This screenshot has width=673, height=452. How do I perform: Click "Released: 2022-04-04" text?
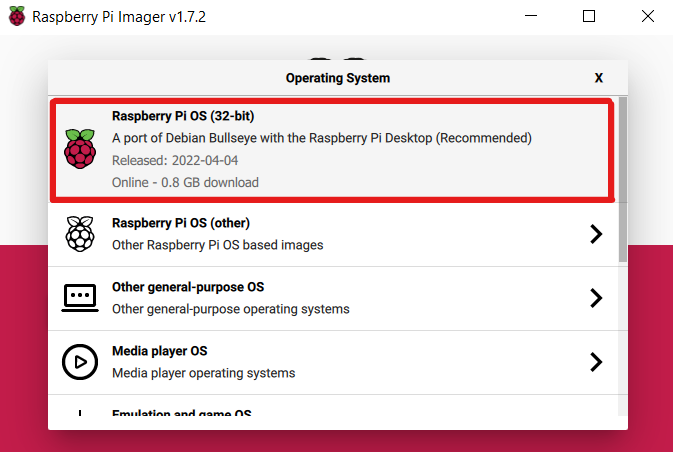[x=175, y=160]
